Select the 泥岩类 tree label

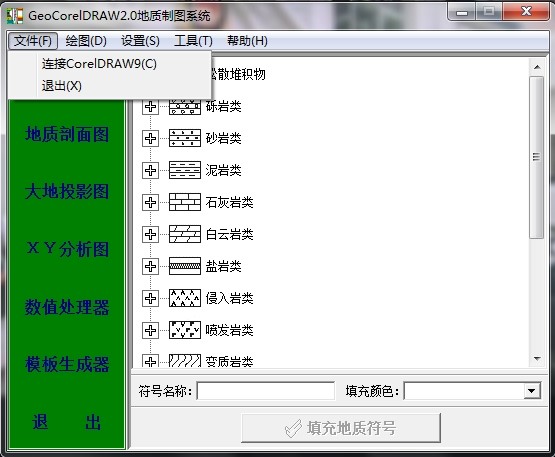click(x=224, y=170)
